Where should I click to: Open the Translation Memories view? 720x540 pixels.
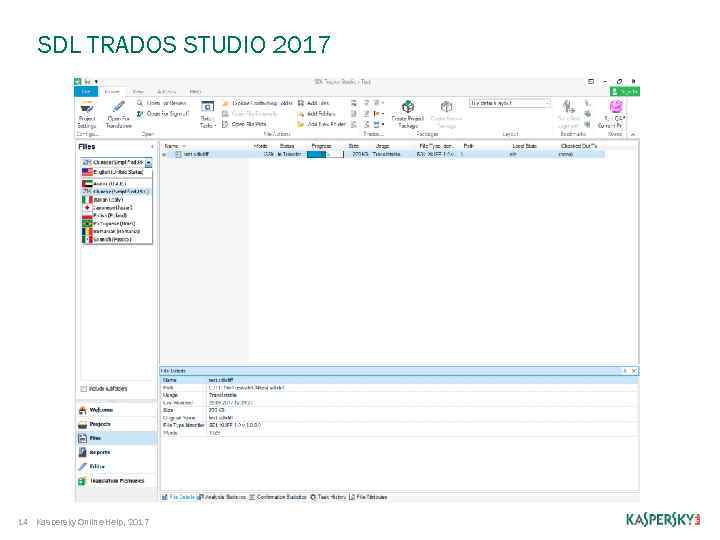tap(117, 481)
